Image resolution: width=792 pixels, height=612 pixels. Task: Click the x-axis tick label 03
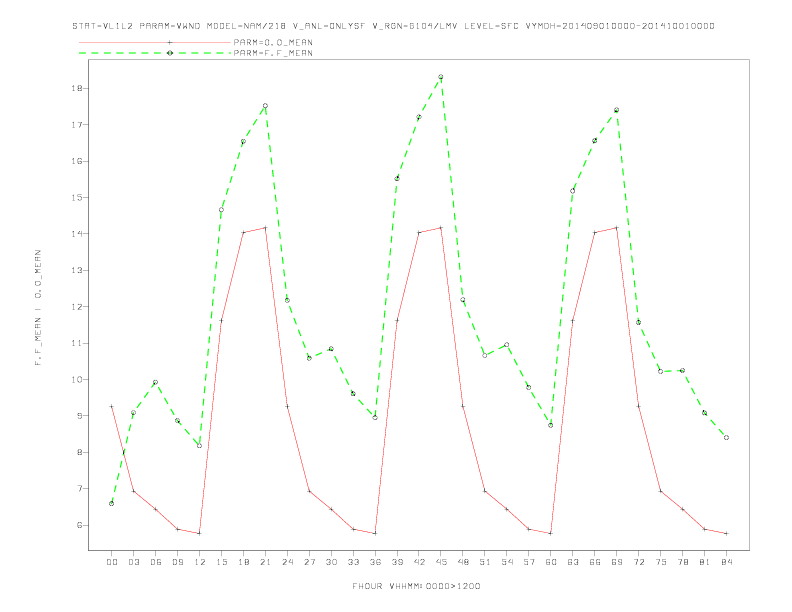coord(133,562)
